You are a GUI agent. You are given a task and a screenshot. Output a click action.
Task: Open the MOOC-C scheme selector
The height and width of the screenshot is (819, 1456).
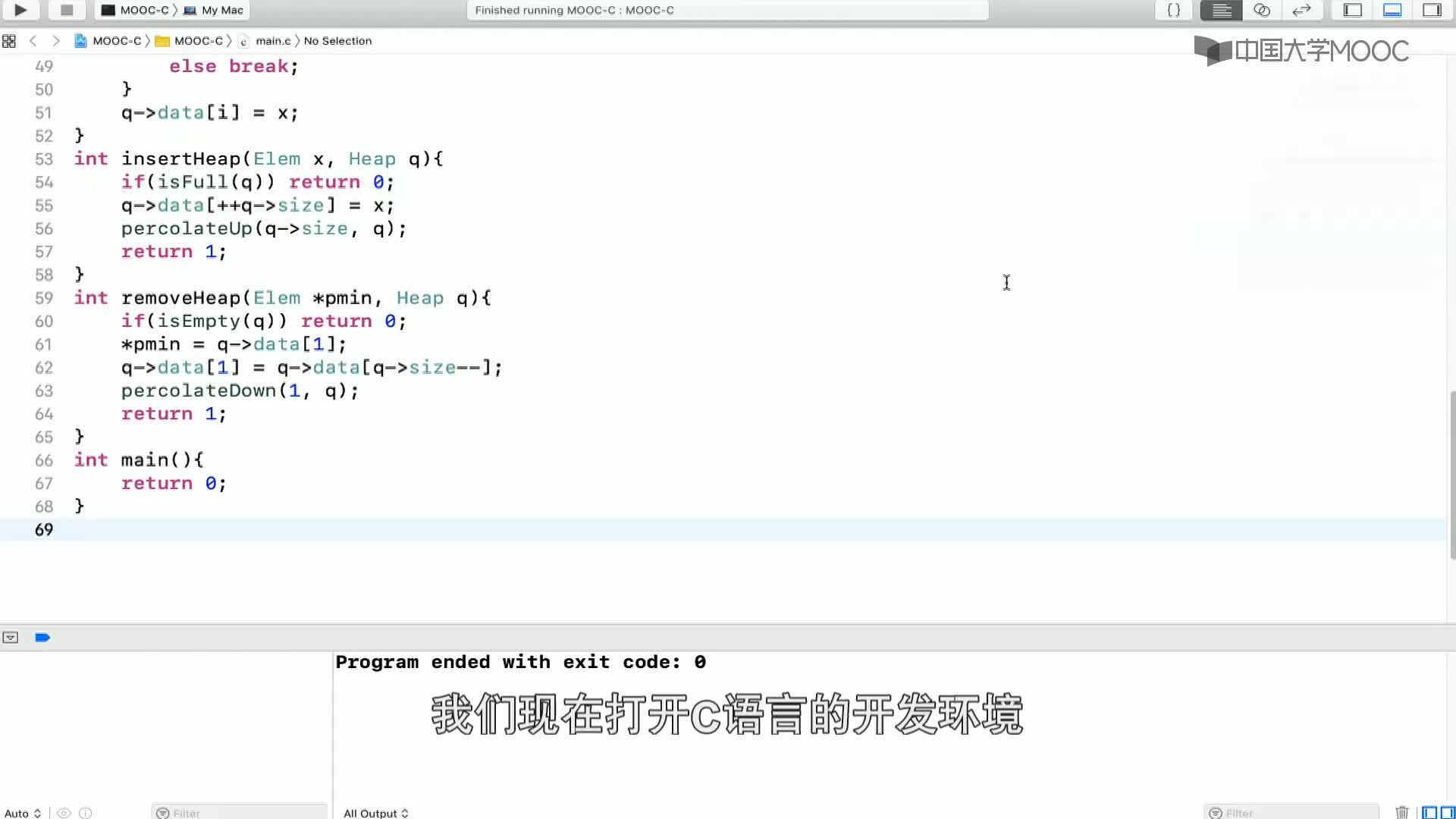136,10
